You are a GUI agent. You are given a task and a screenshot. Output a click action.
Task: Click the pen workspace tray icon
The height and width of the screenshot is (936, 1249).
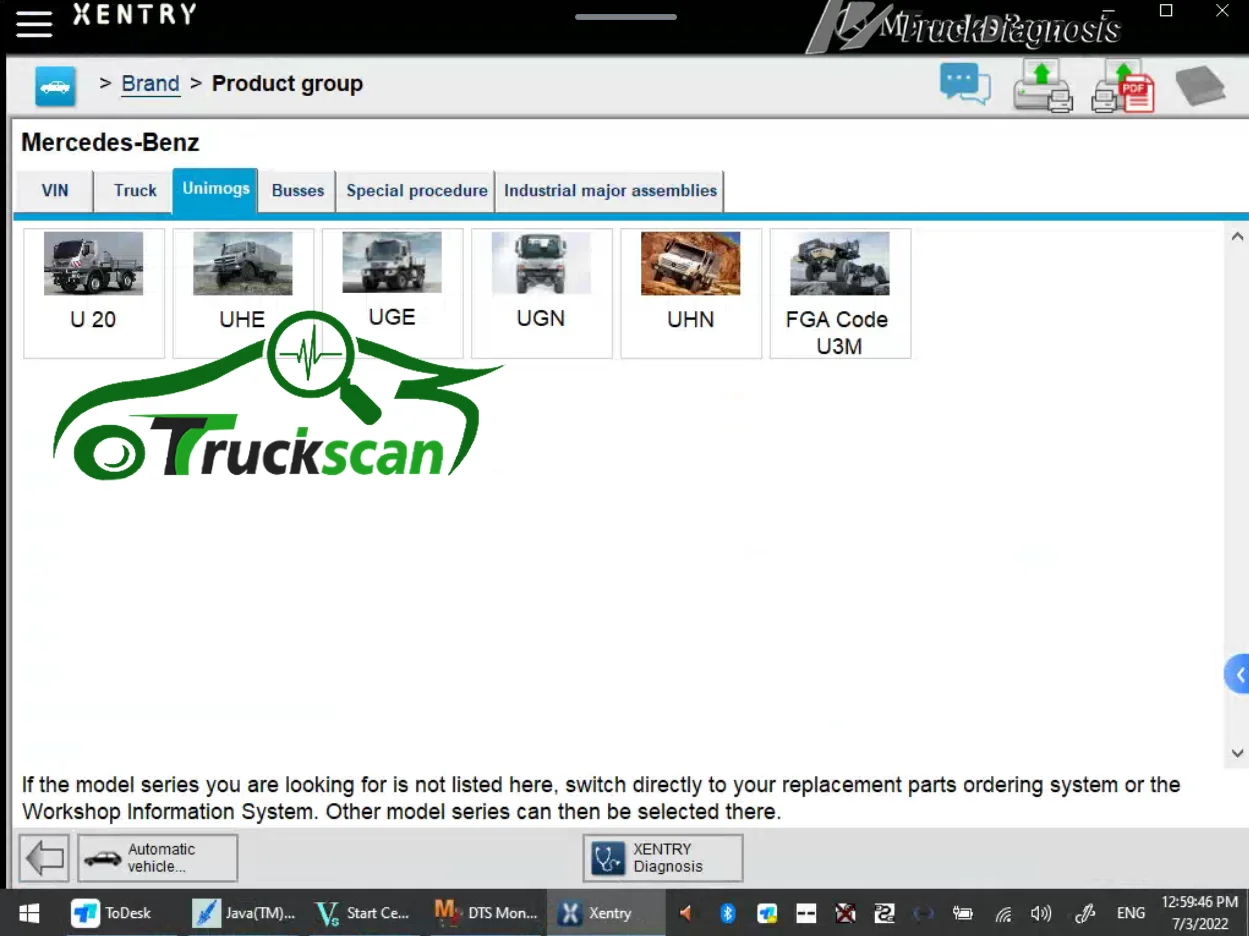pyautogui.click(x=1085, y=913)
